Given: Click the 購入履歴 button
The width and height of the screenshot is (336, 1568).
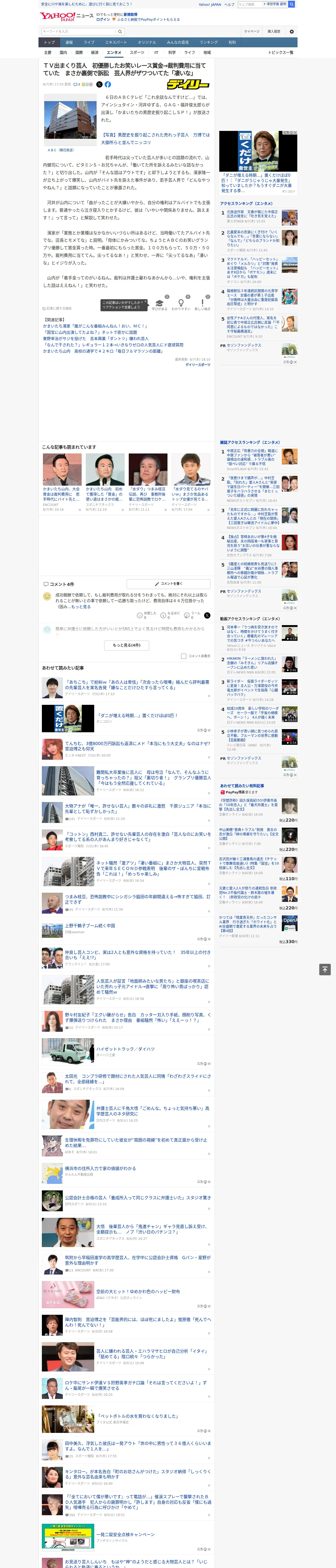Looking at the screenshot, I should pos(274,32).
